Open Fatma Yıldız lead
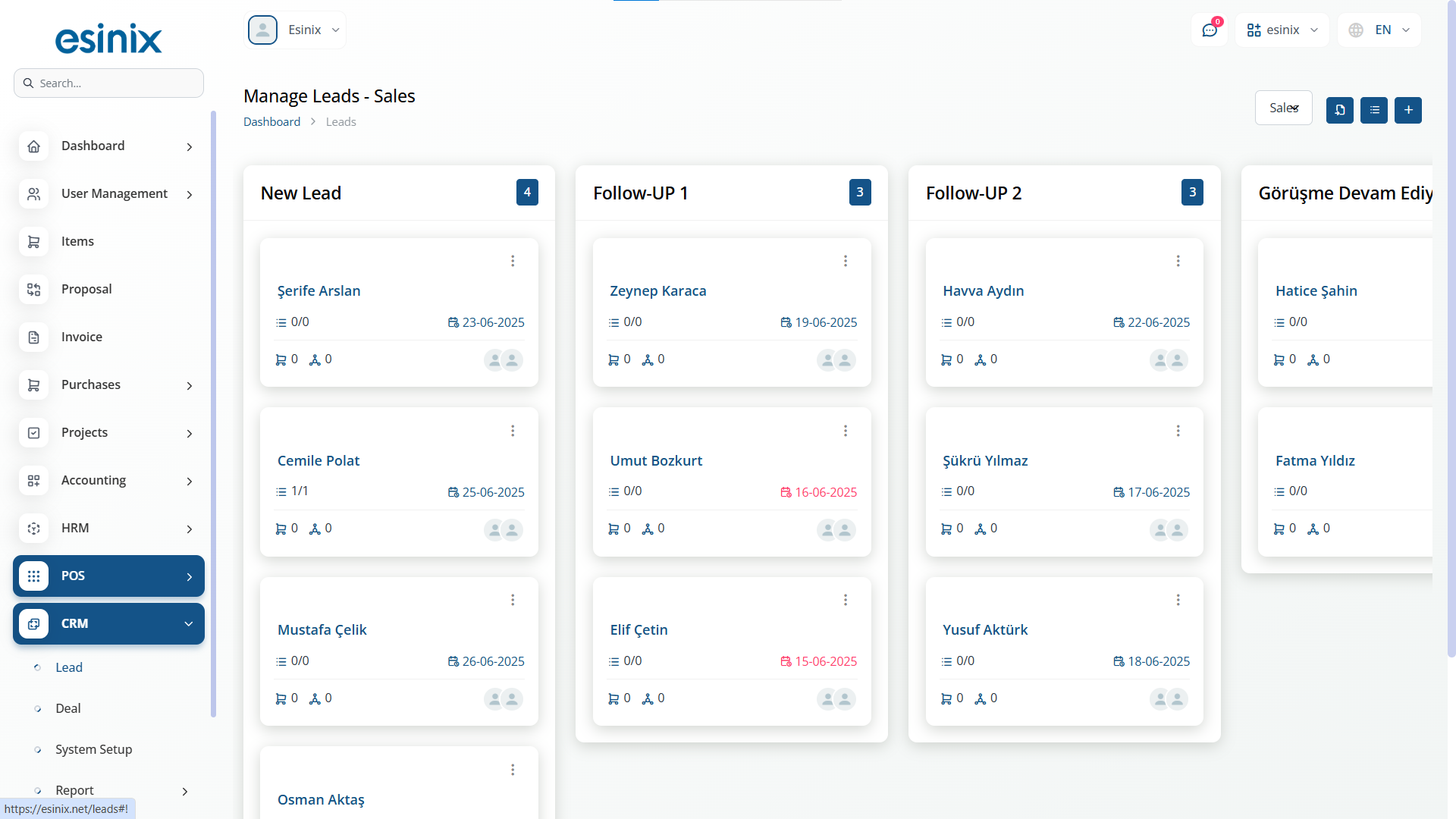 coord(1315,460)
